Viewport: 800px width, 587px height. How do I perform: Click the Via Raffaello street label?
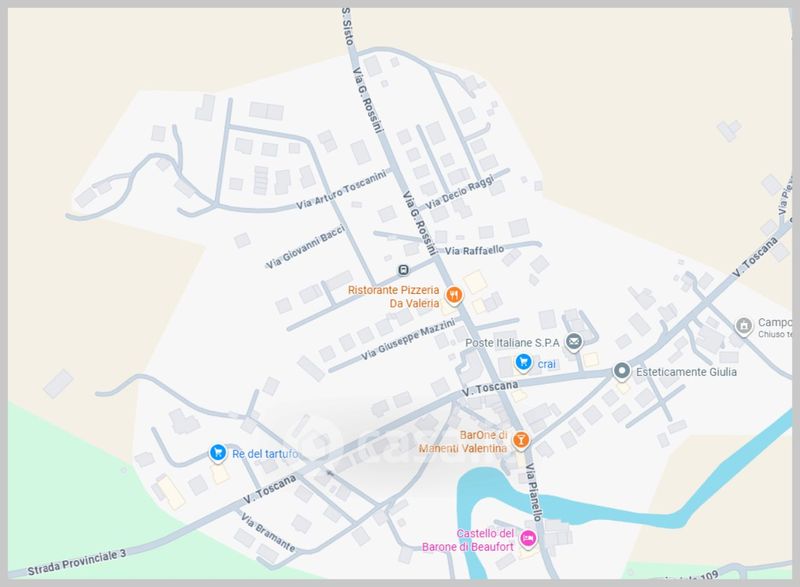pos(474,250)
